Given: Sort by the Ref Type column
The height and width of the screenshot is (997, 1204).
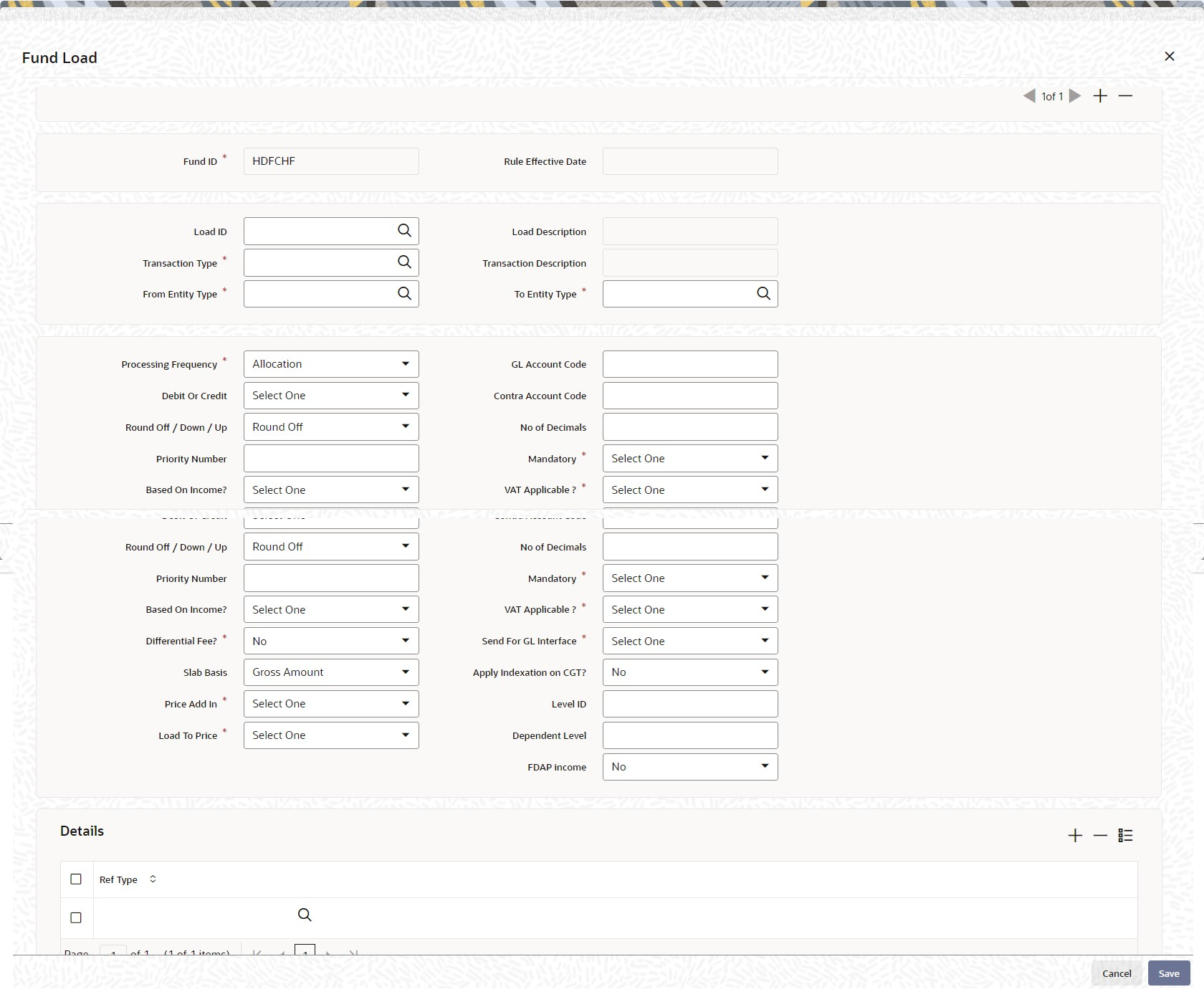Looking at the screenshot, I should click(153, 879).
